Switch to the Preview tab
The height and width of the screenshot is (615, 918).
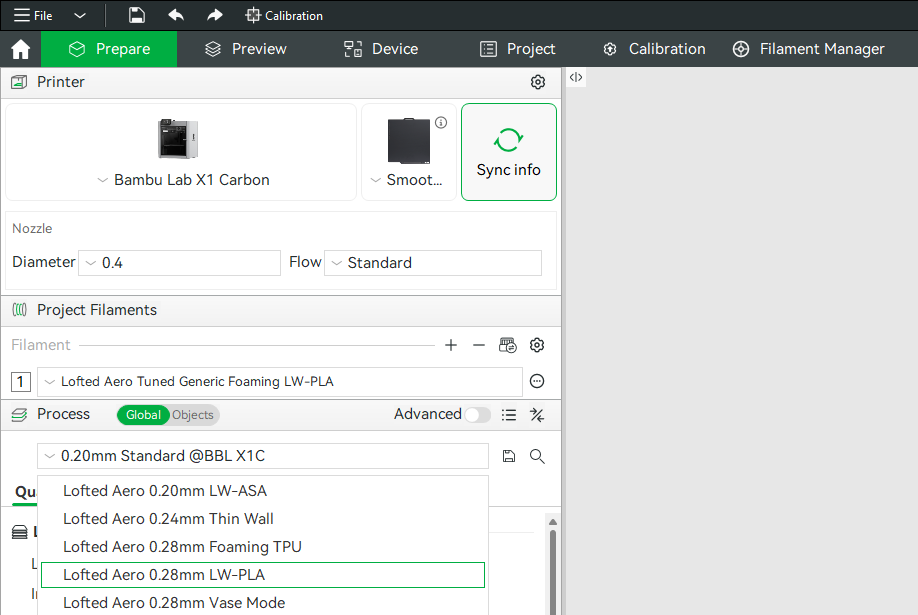[x=246, y=49]
